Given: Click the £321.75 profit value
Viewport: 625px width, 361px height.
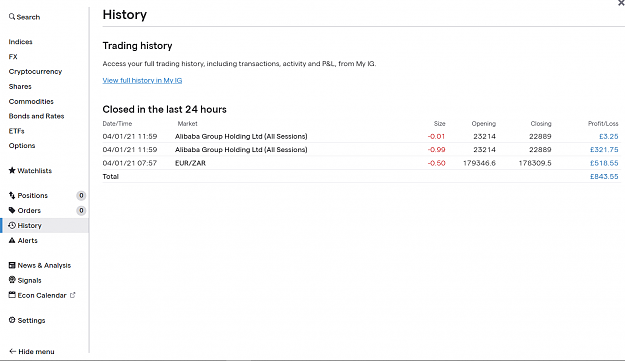Looking at the screenshot, I should tap(604, 150).
